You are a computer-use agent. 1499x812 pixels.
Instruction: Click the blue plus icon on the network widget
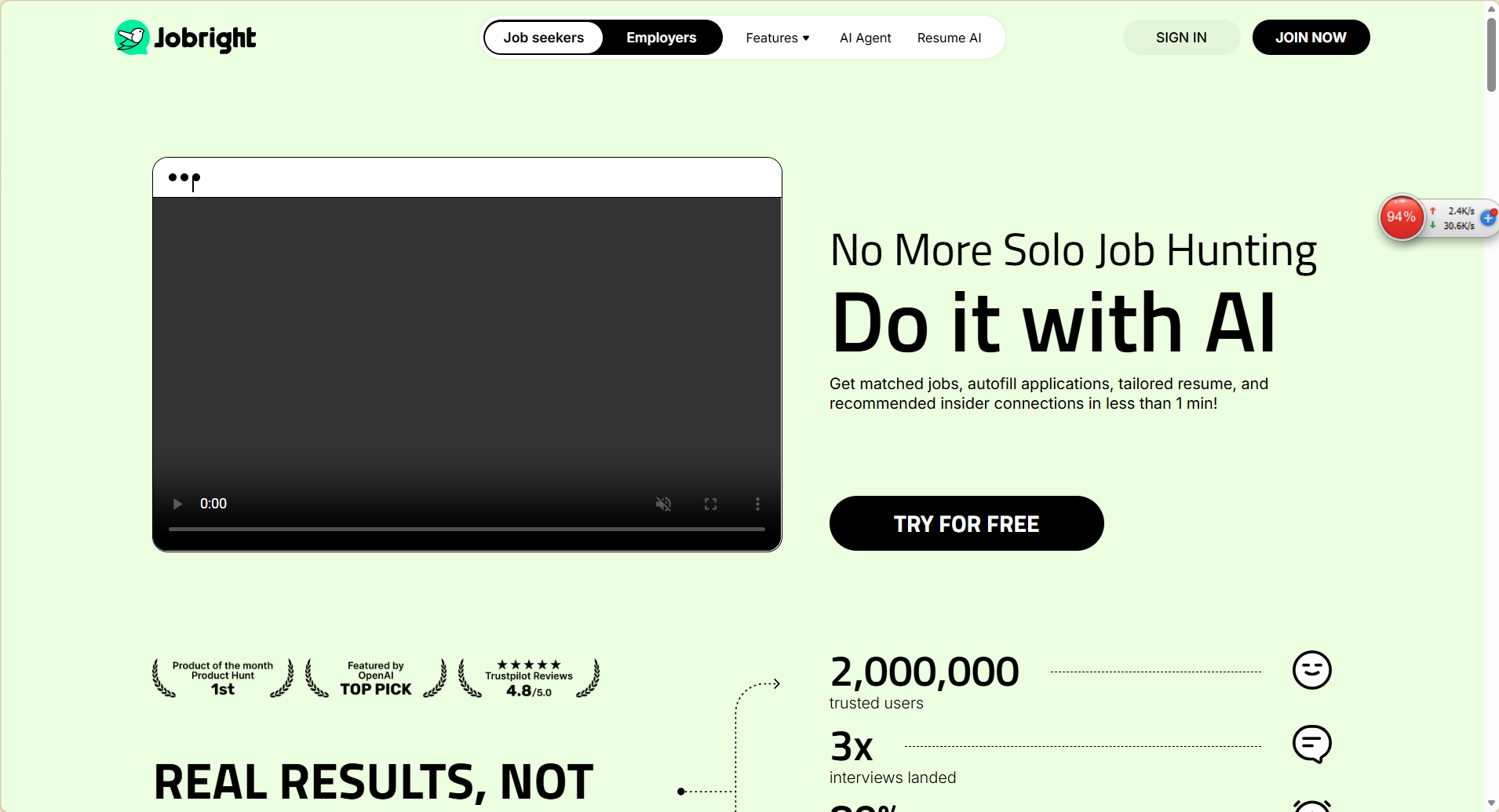point(1488,218)
